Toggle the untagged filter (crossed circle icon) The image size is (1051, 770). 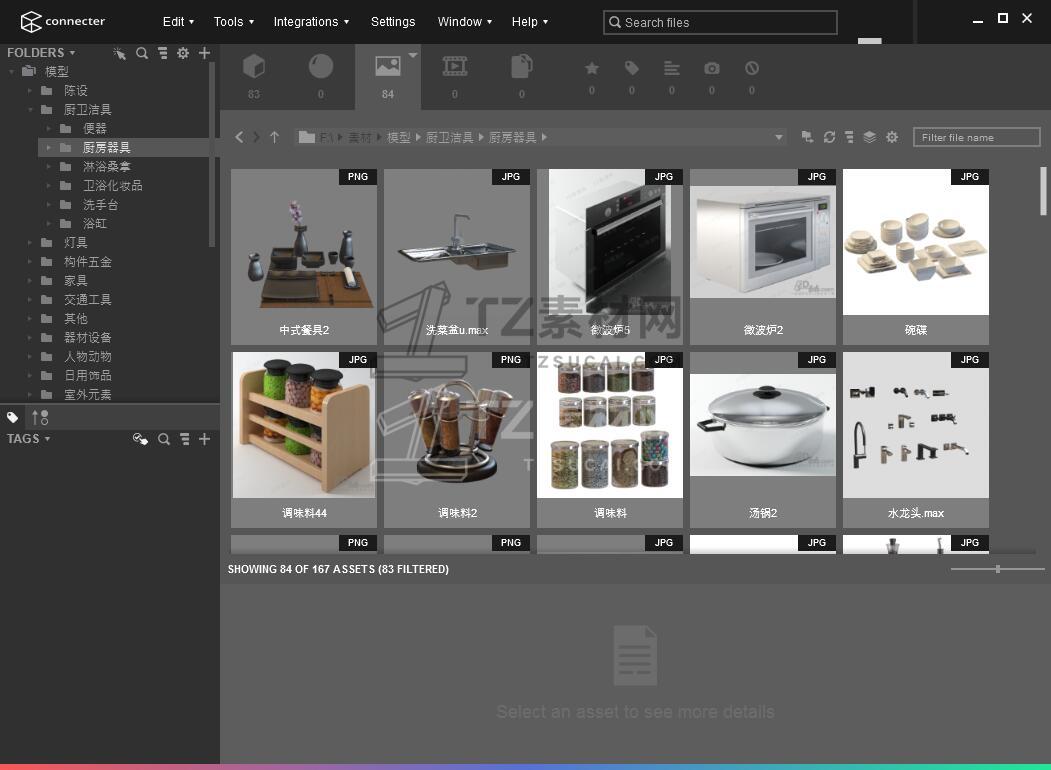pyautogui.click(x=752, y=69)
